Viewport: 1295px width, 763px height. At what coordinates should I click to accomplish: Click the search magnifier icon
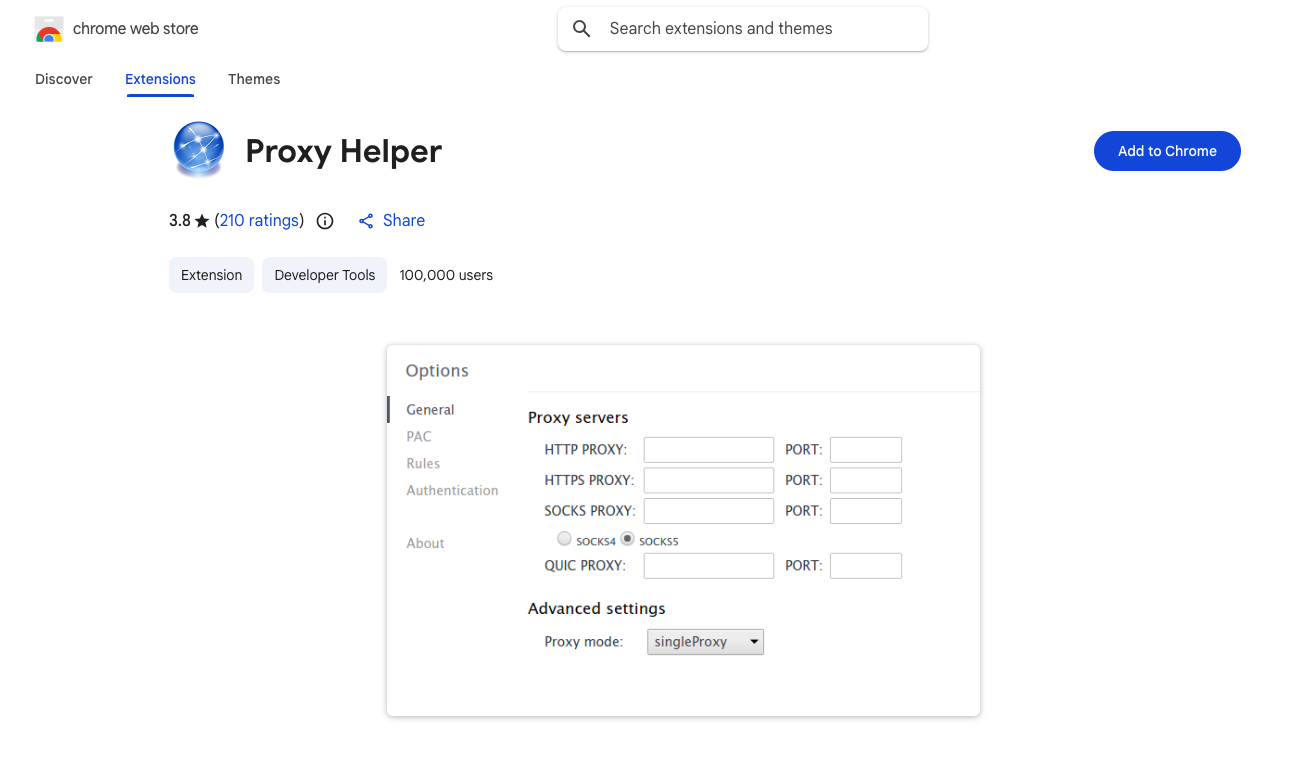tap(581, 29)
